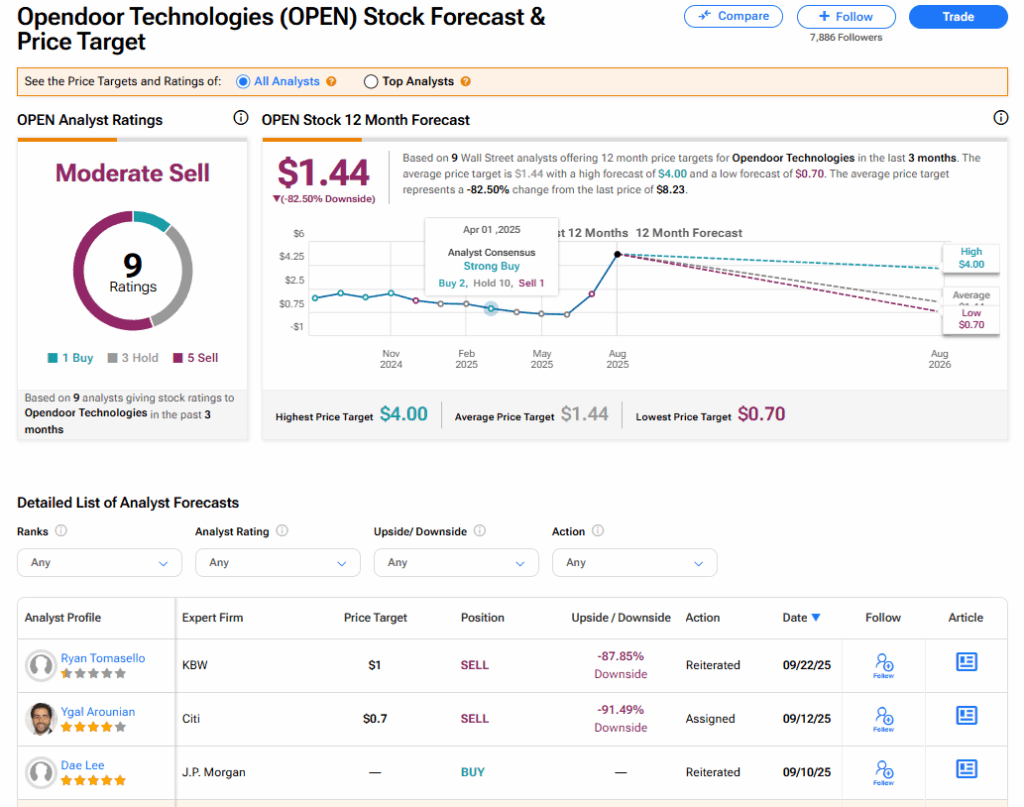Open article icon in KBW row

[967, 662]
